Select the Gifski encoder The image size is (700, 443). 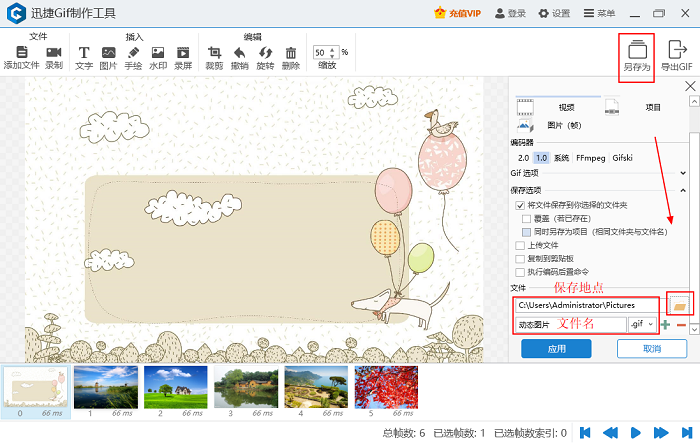pos(622,158)
